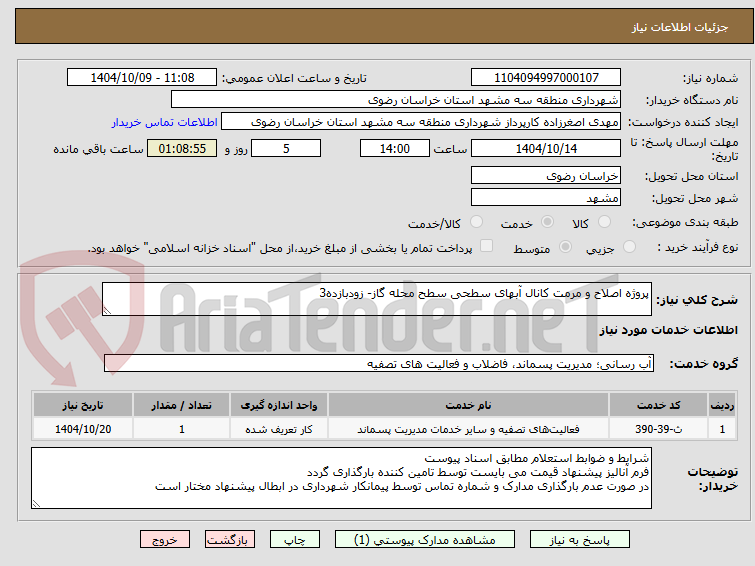The image size is (755, 566).
Task: Click the شرح کلی نیاز text area
Action: [377, 299]
